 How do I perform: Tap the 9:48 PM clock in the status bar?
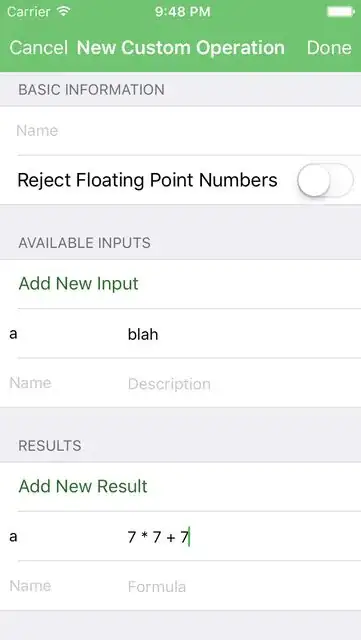coord(183,12)
